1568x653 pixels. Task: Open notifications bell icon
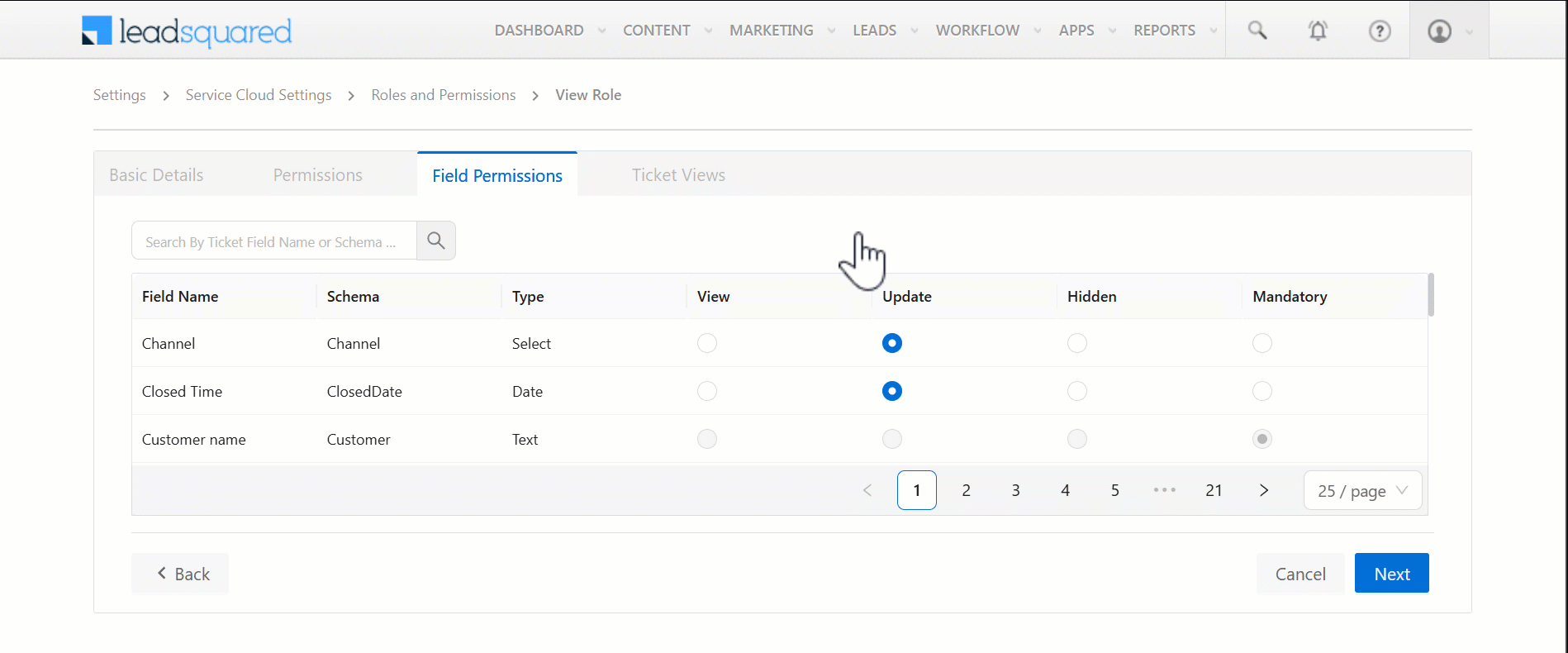click(1318, 31)
